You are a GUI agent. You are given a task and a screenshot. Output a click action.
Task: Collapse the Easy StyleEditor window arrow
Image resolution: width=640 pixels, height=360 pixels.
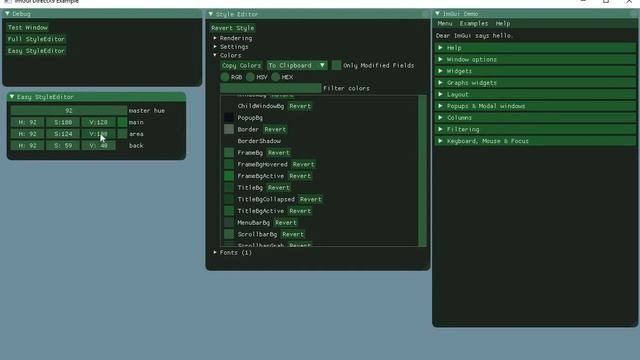coord(12,97)
